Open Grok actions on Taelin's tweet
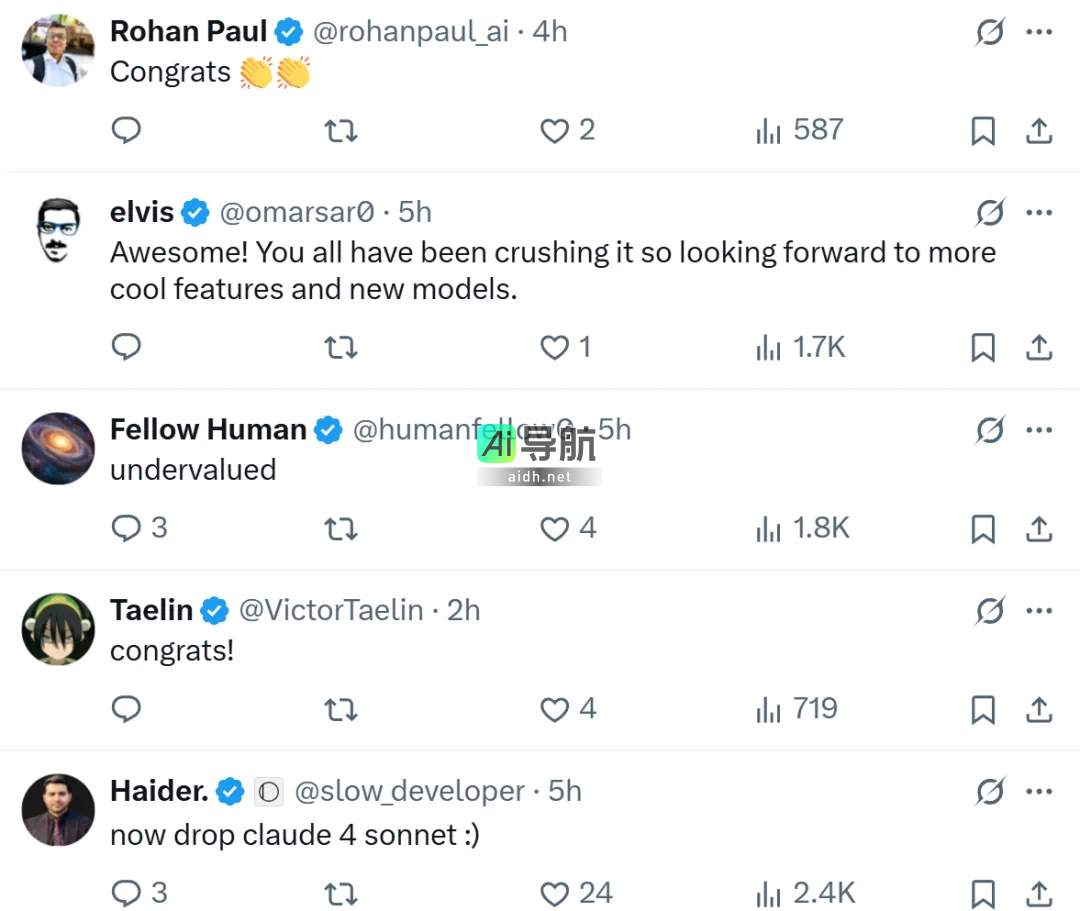Viewport: 1080px width, 911px height. (989, 611)
